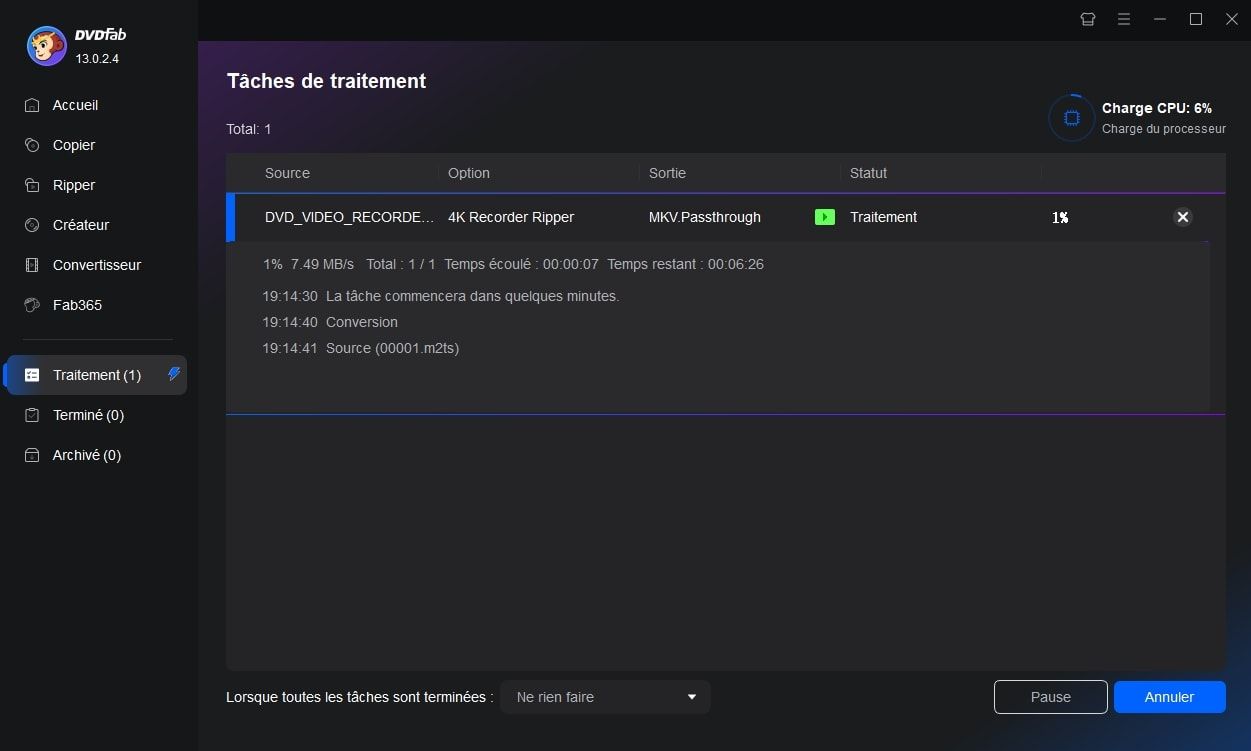Maximize the DVDFab window
1251x751 pixels.
(1196, 19)
